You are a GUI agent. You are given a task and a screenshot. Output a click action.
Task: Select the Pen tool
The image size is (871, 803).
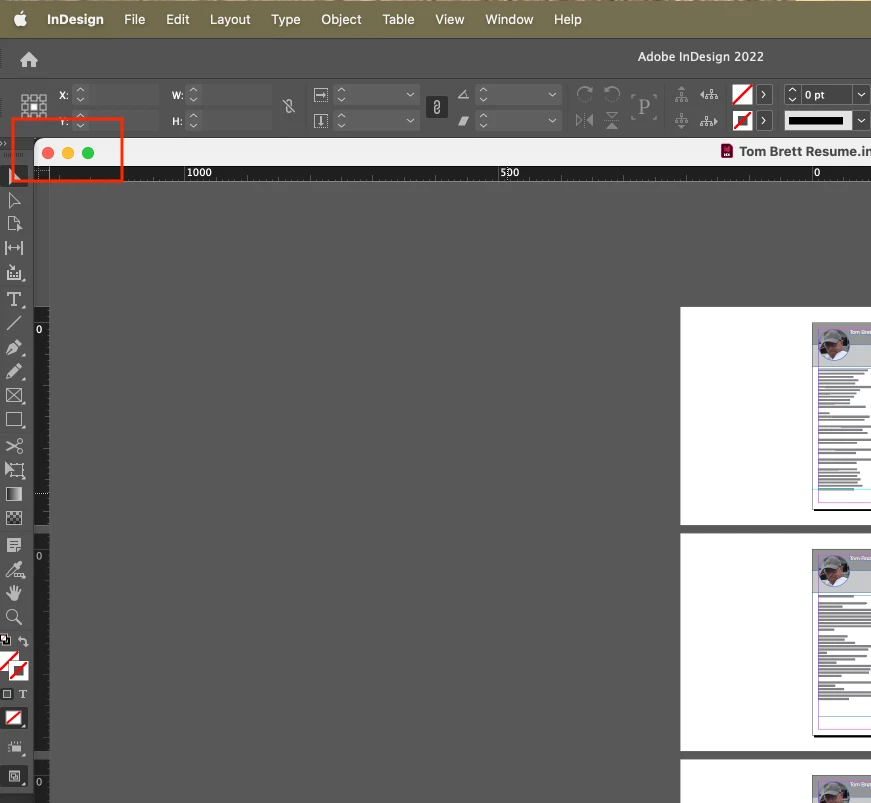coord(14,348)
